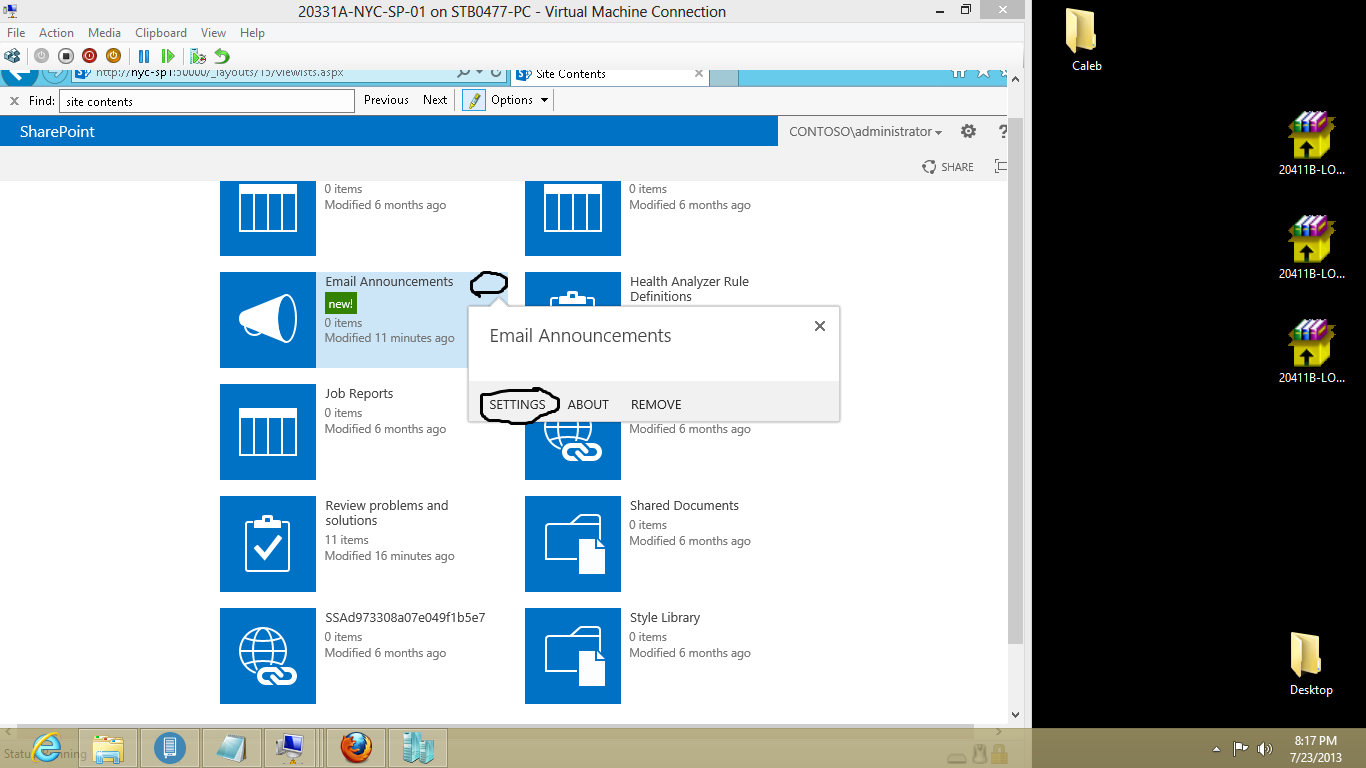Open the Style Library link
Image resolution: width=1366 pixels, height=768 pixels.
[665, 618]
